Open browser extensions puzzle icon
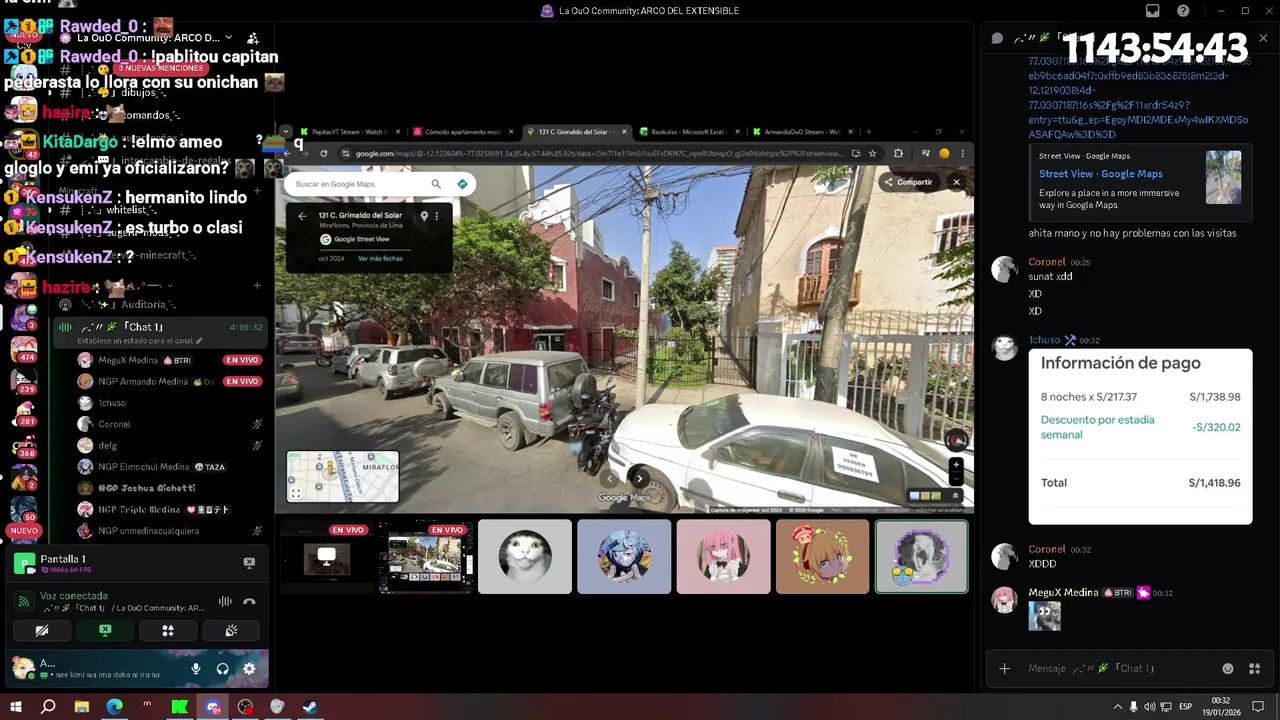The height and width of the screenshot is (720, 1280). pyautogui.click(x=897, y=153)
